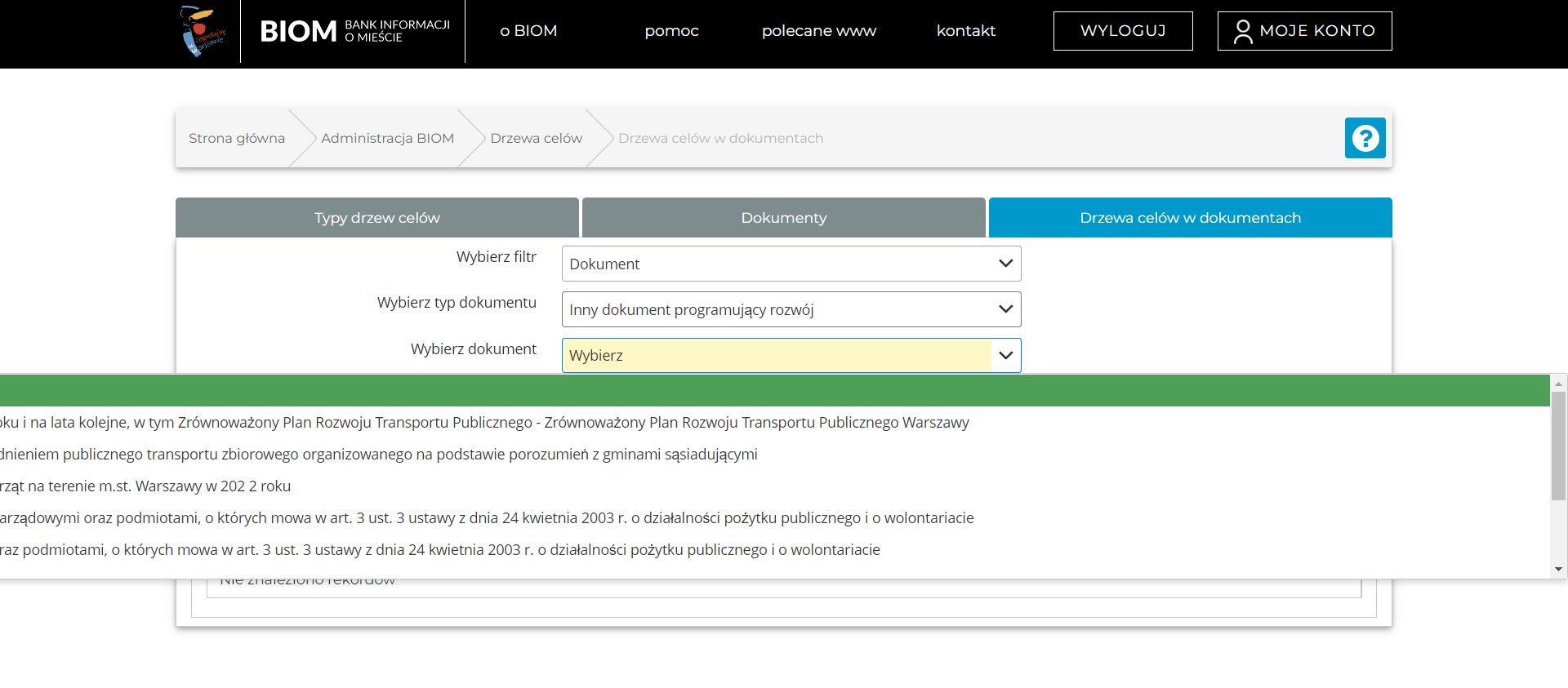1568x688 pixels.
Task: Go to 'Administracja BIOM' breadcrumb
Action: coord(387,139)
